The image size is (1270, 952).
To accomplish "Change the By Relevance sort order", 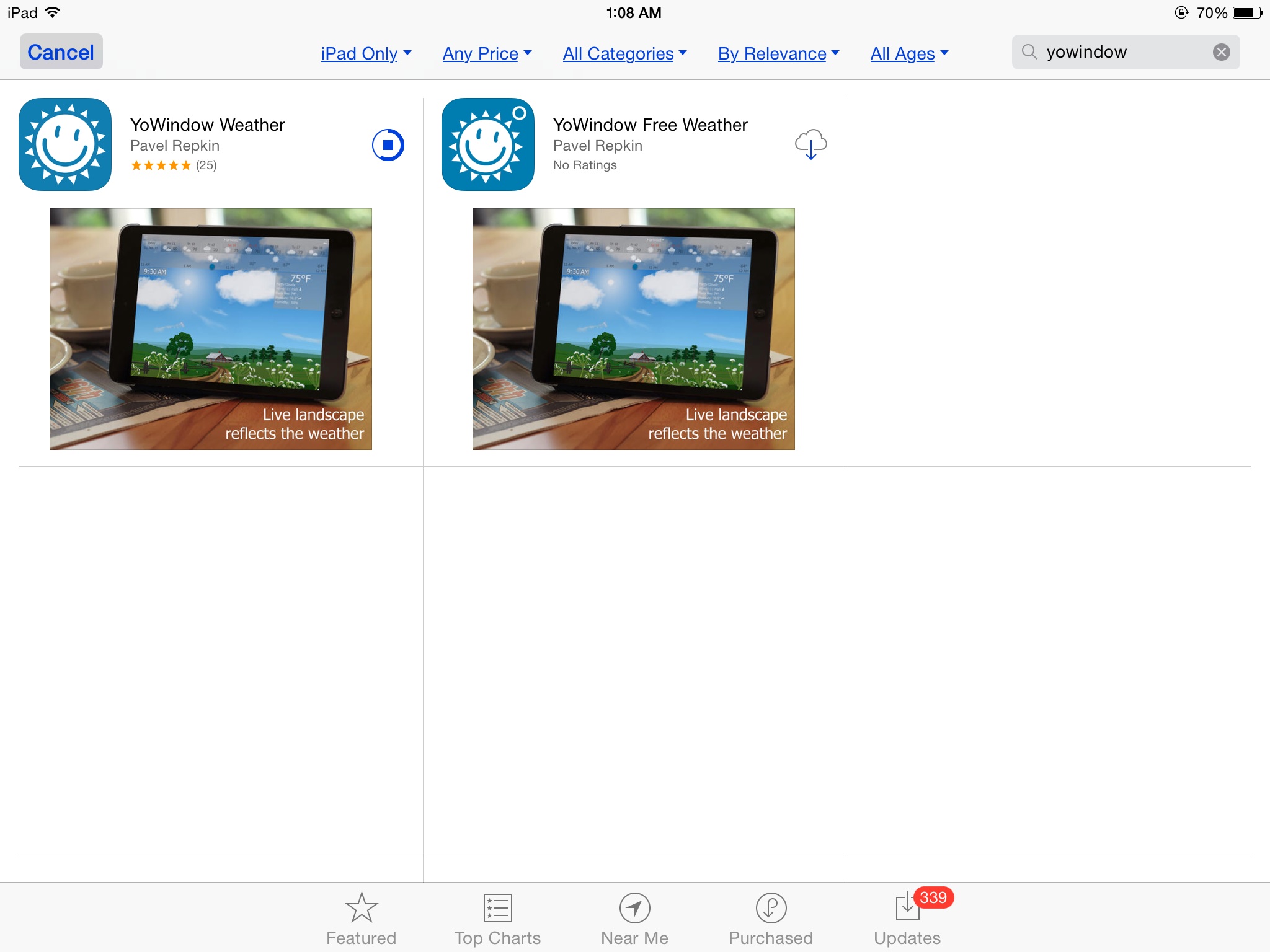I will (778, 54).
